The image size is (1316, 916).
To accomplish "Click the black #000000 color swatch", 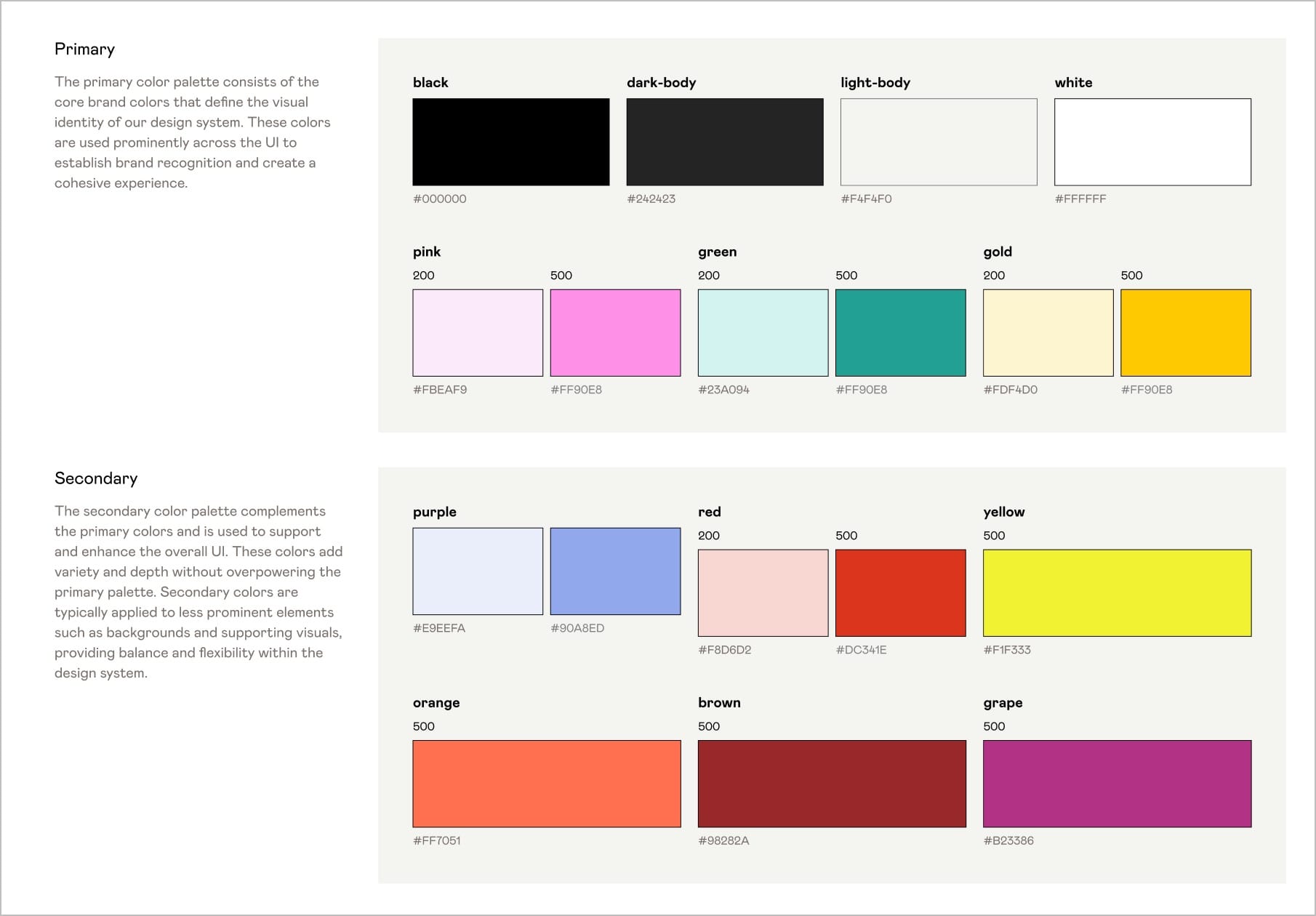I will click(510, 142).
